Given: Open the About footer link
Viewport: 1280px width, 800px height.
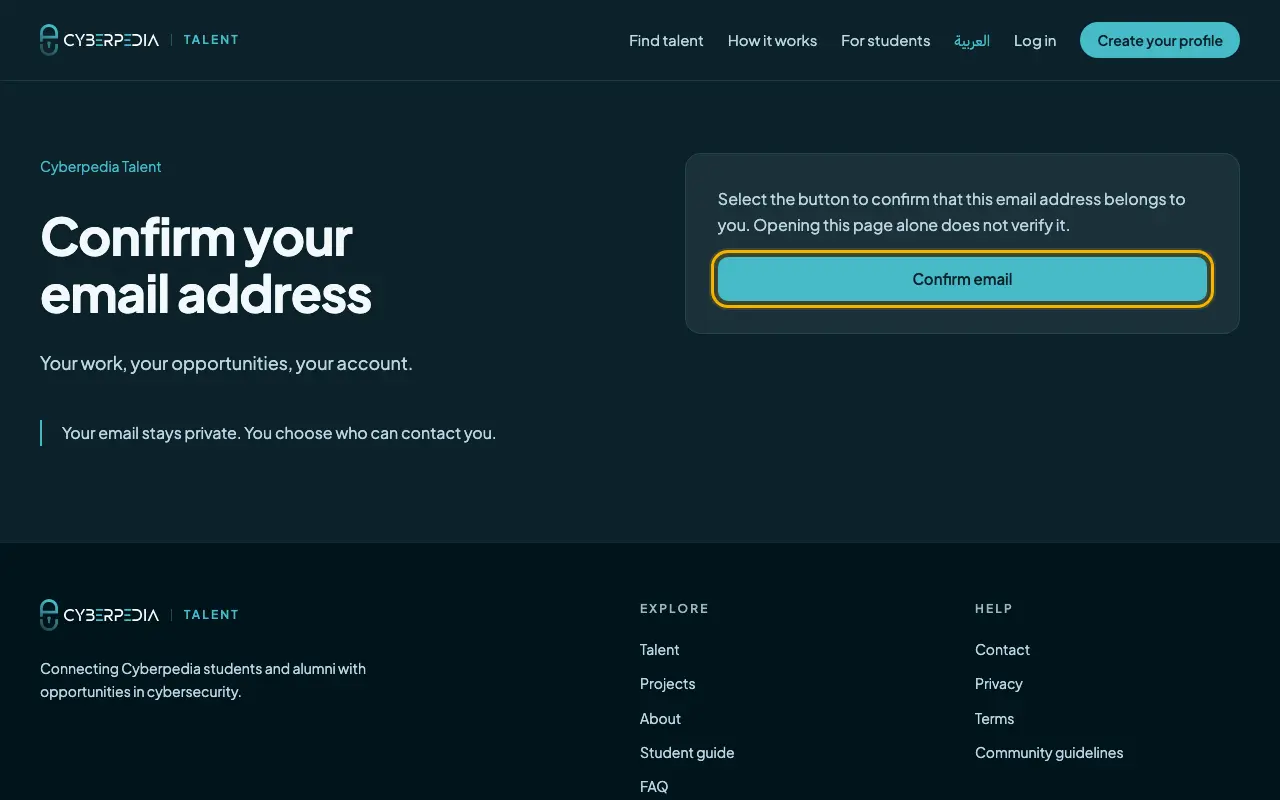Looking at the screenshot, I should pyautogui.click(x=660, y=719).
